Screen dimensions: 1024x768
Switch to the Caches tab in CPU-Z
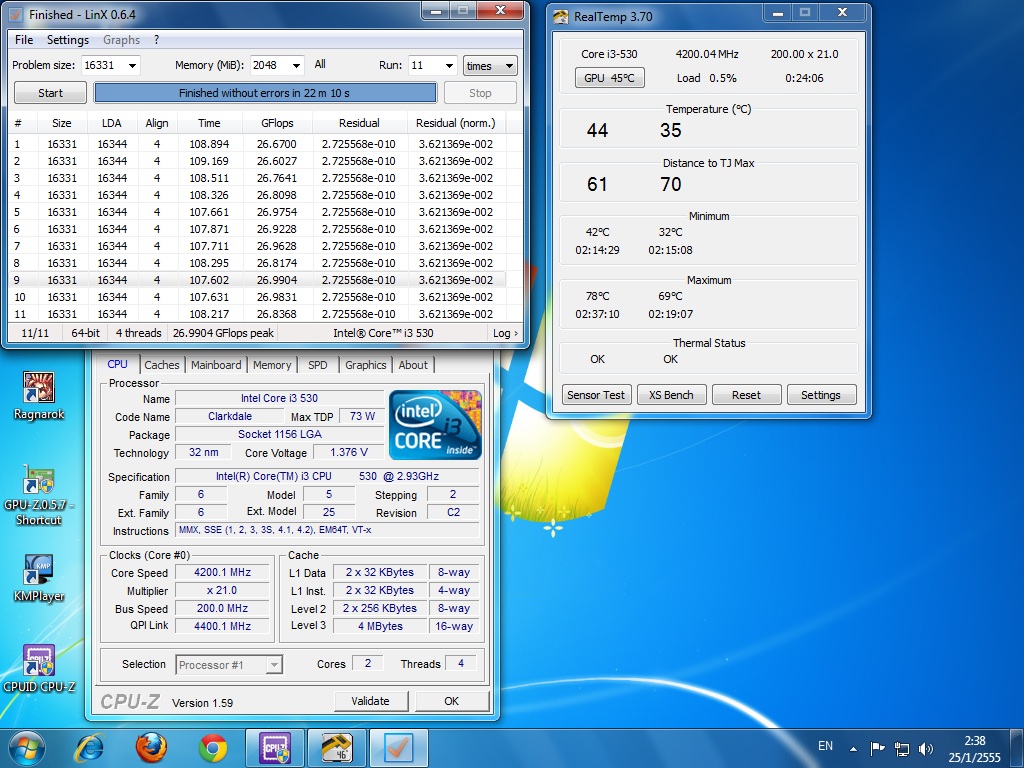pyautogui.click(x=161, y=365)
